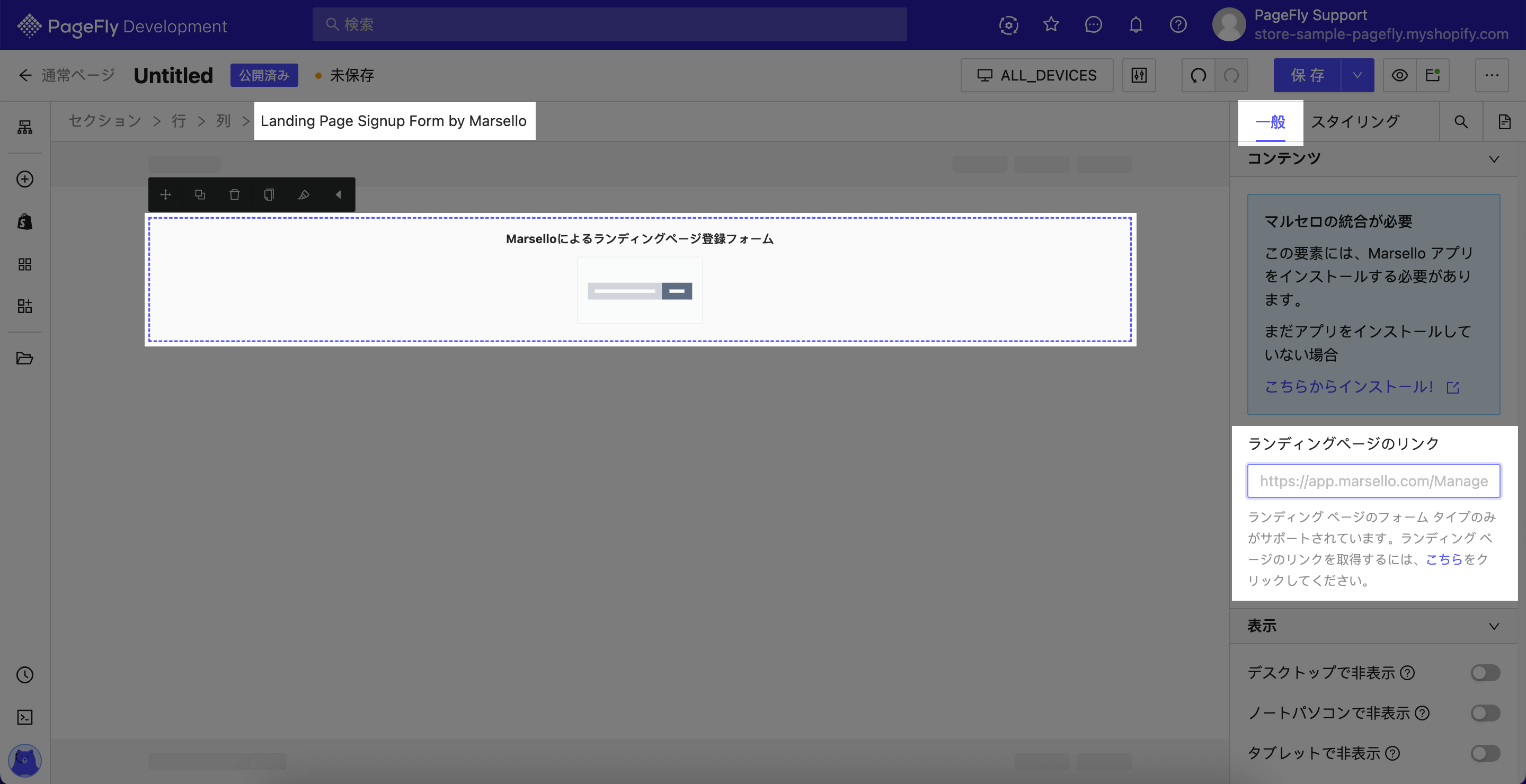Preview the page with the eye icon
Viewport: 1526px width, 784px height.
click(x=1400, y=75)
